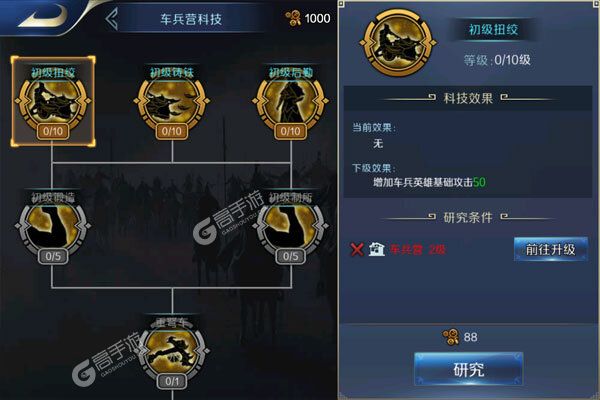This screenshot has height=400, width=600.
Task: Click the 0/10 level badge under 初级铸铁
Action: tap(172, 131)
